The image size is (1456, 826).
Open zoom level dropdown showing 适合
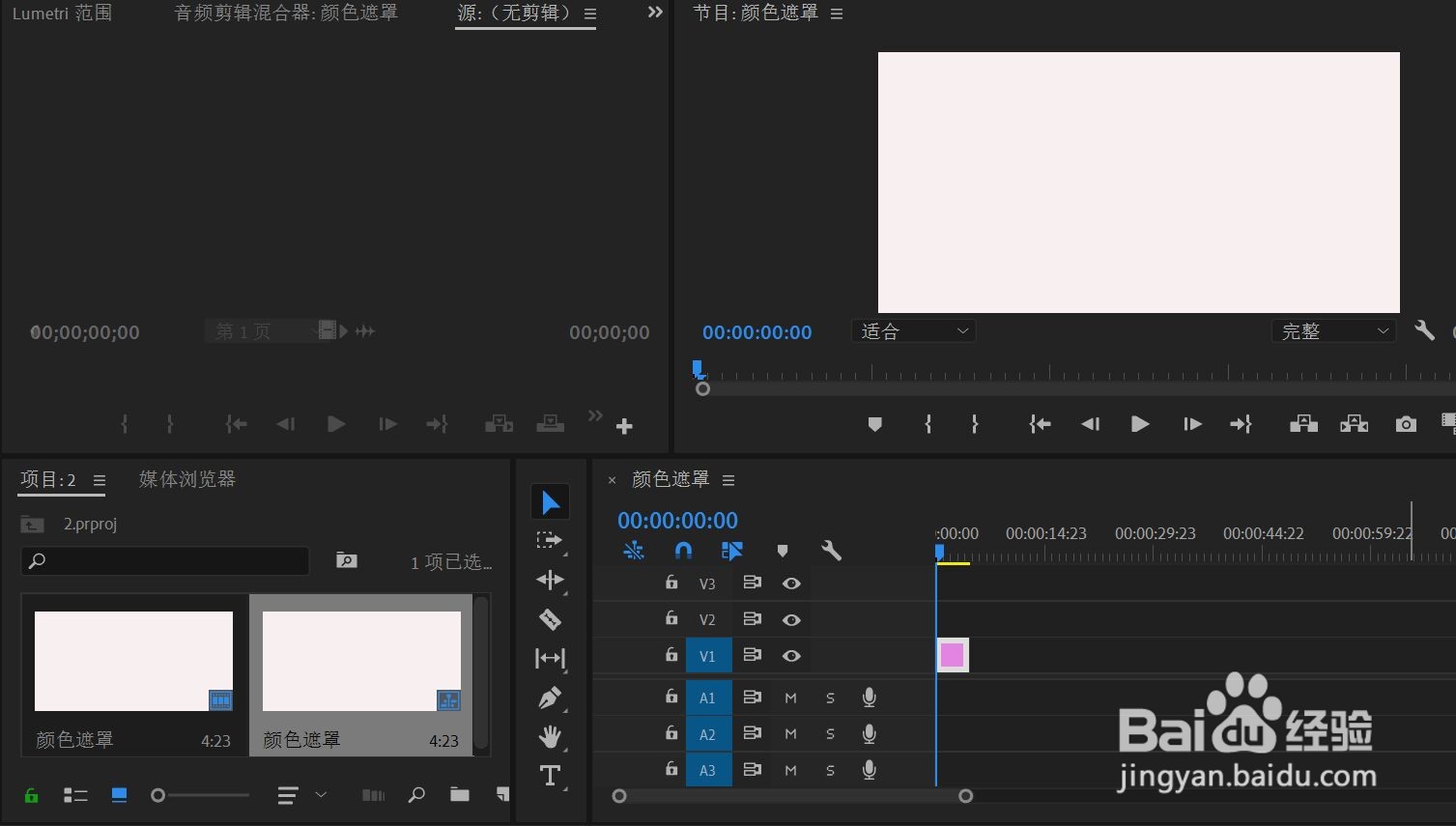click(x=913, y=331)
